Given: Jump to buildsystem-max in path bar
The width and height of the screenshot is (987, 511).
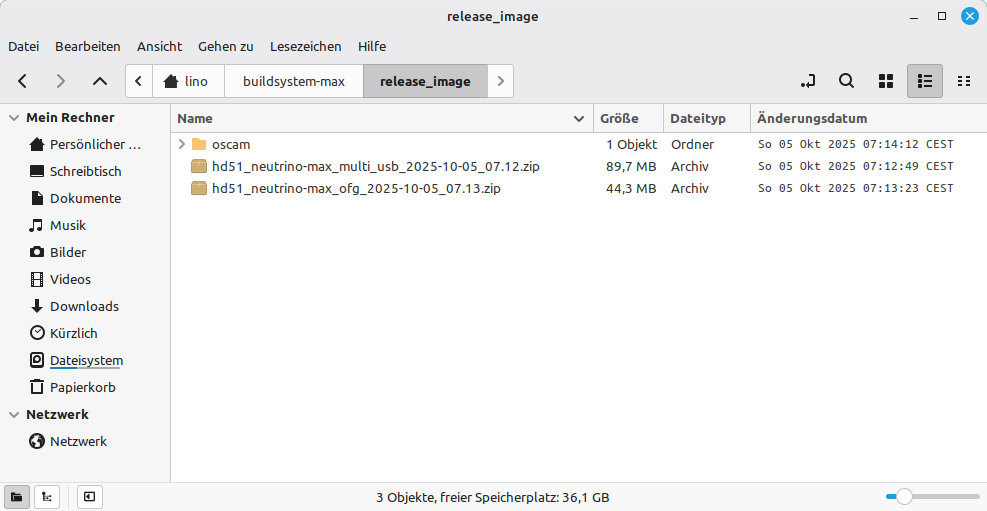Looking at the screenshot, I should coord(294,81).
